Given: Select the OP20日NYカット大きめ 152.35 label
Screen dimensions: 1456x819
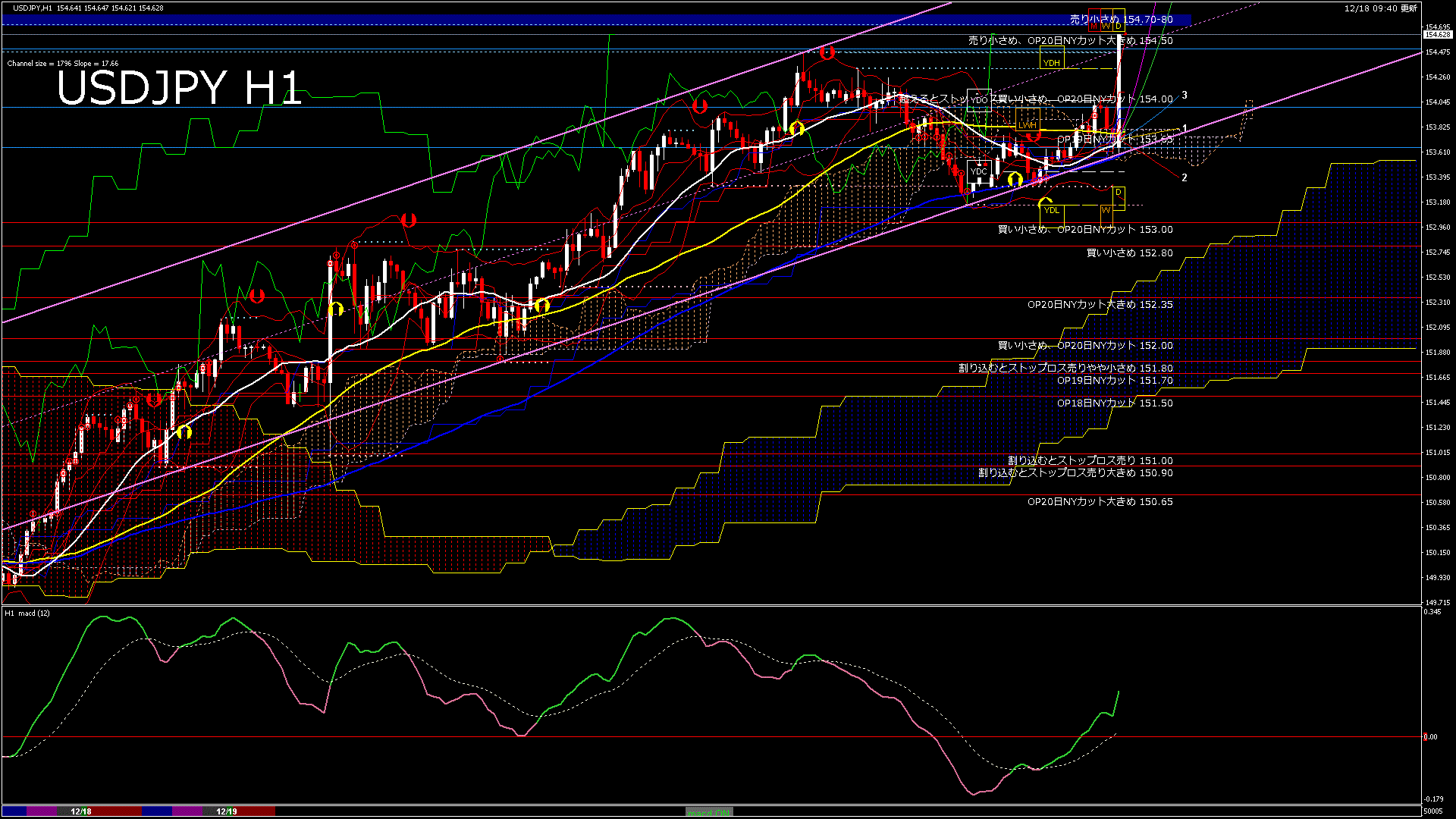Looking at the screenshot, I should [1100, 305].
